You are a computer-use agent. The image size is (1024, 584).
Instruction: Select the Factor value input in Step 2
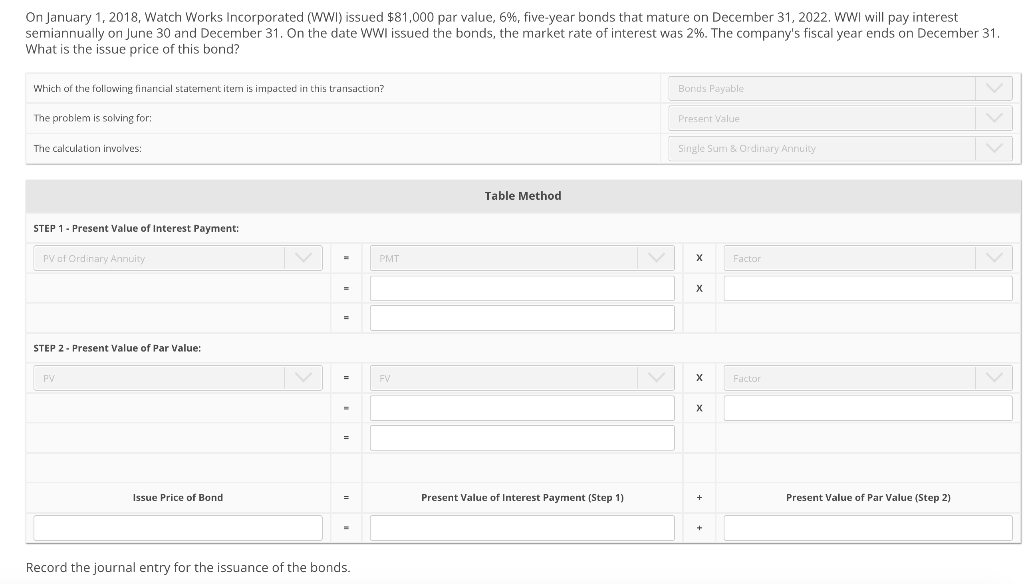pos(868,407)
